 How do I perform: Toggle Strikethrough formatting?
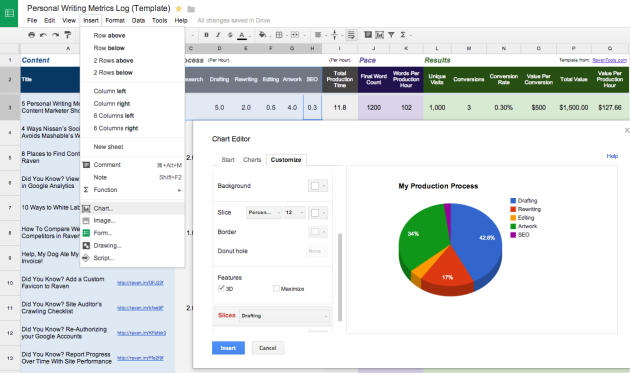point(230,35)
